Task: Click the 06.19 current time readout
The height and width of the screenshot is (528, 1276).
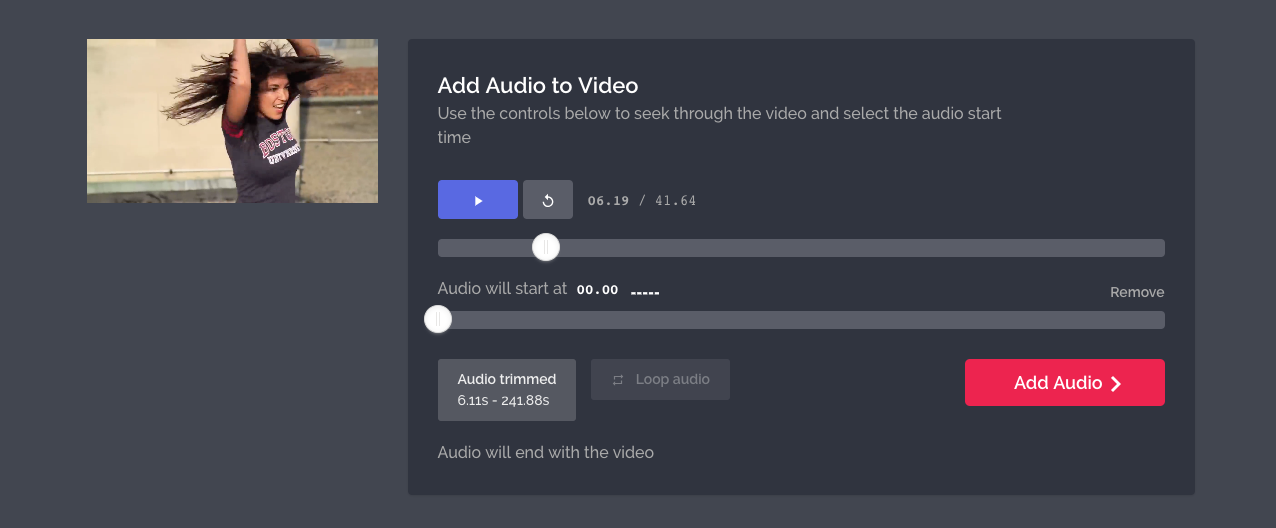Action: tap(608, 201)
